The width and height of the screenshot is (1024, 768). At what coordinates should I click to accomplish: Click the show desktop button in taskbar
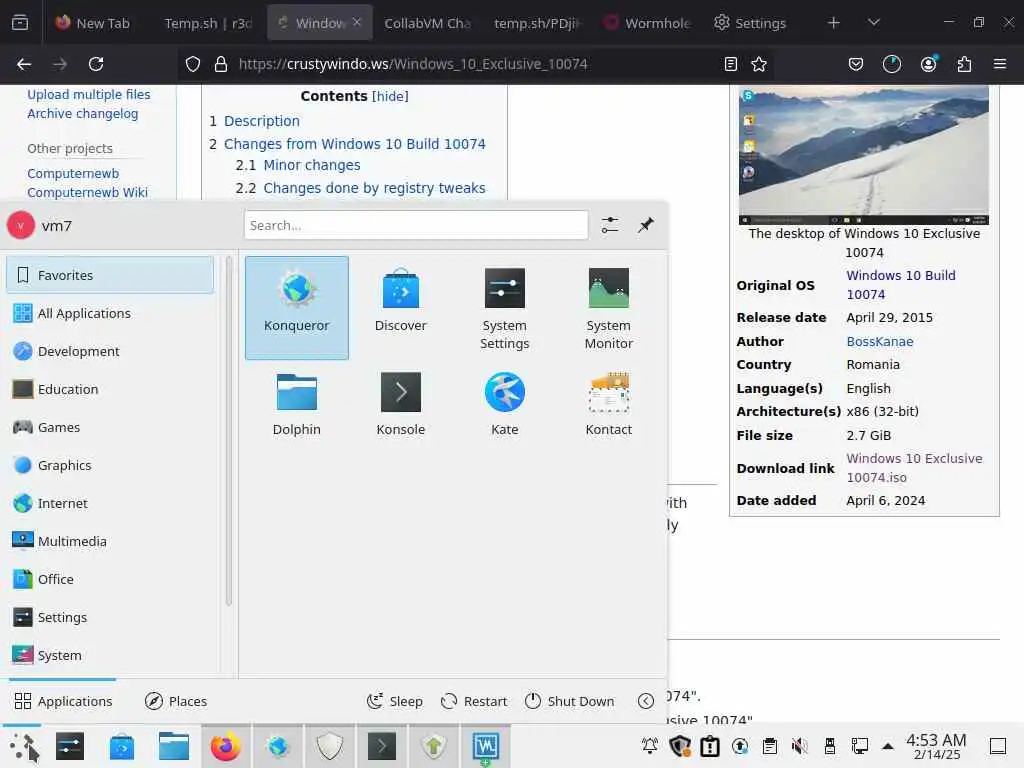998,746
